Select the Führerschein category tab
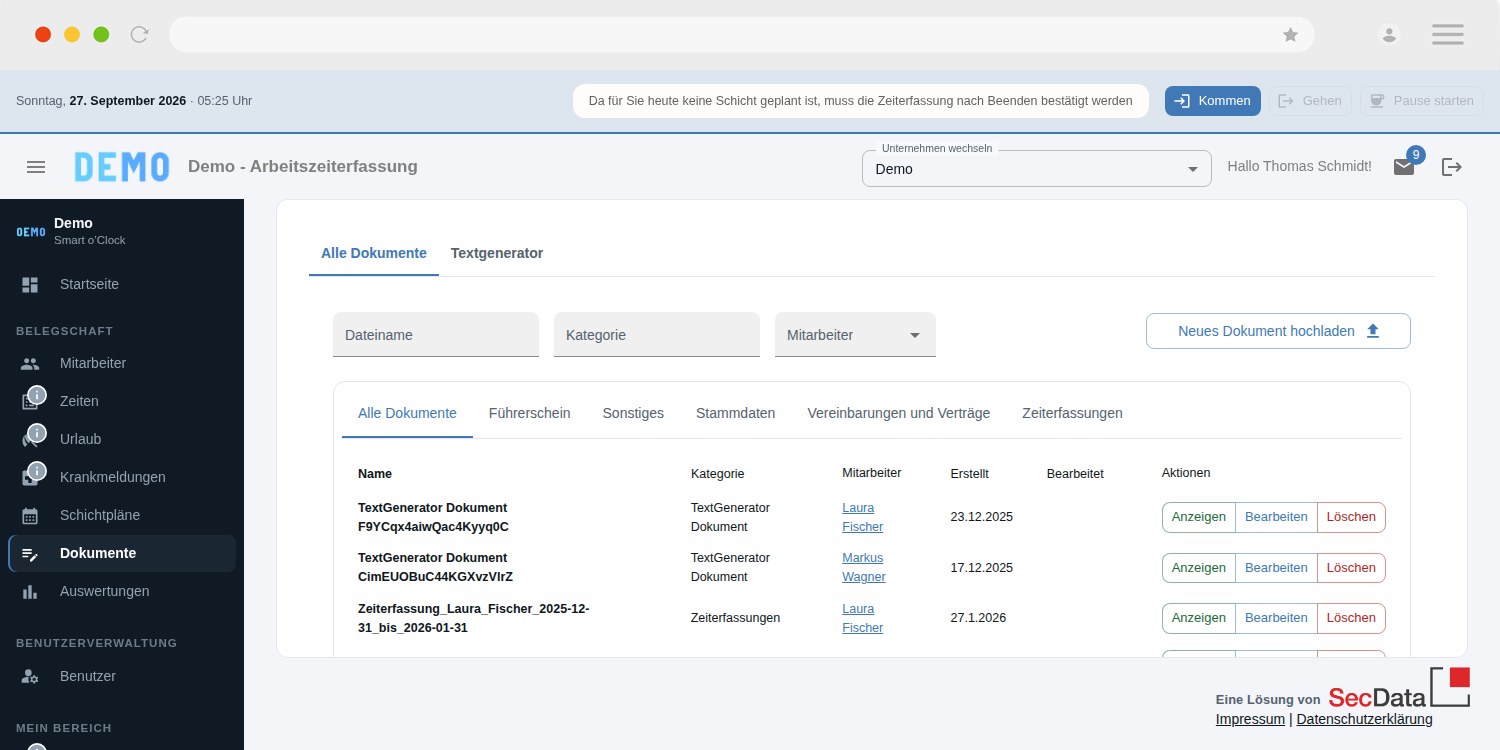Viewport: 1500px width, 750px height. (529, 413)
